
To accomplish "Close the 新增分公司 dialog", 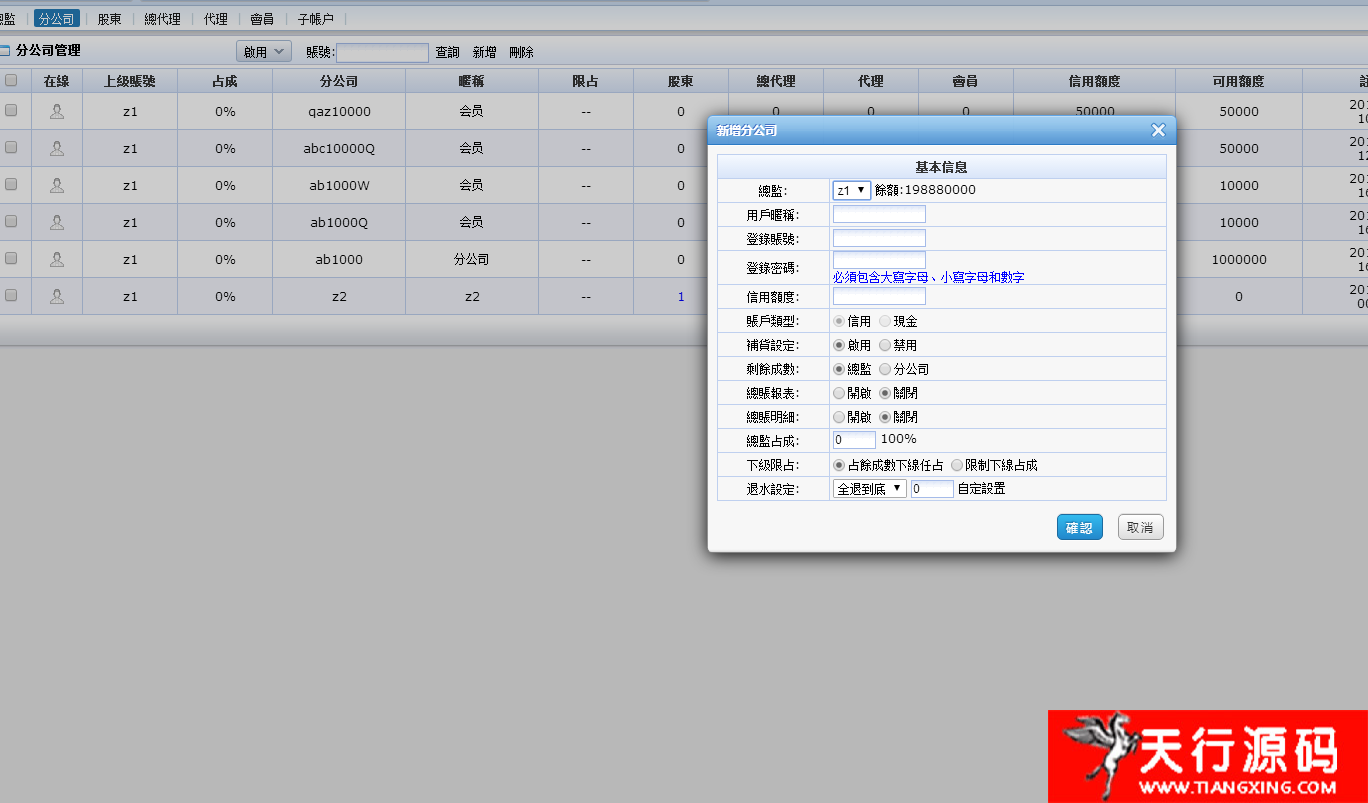I will pos(1158,130).
